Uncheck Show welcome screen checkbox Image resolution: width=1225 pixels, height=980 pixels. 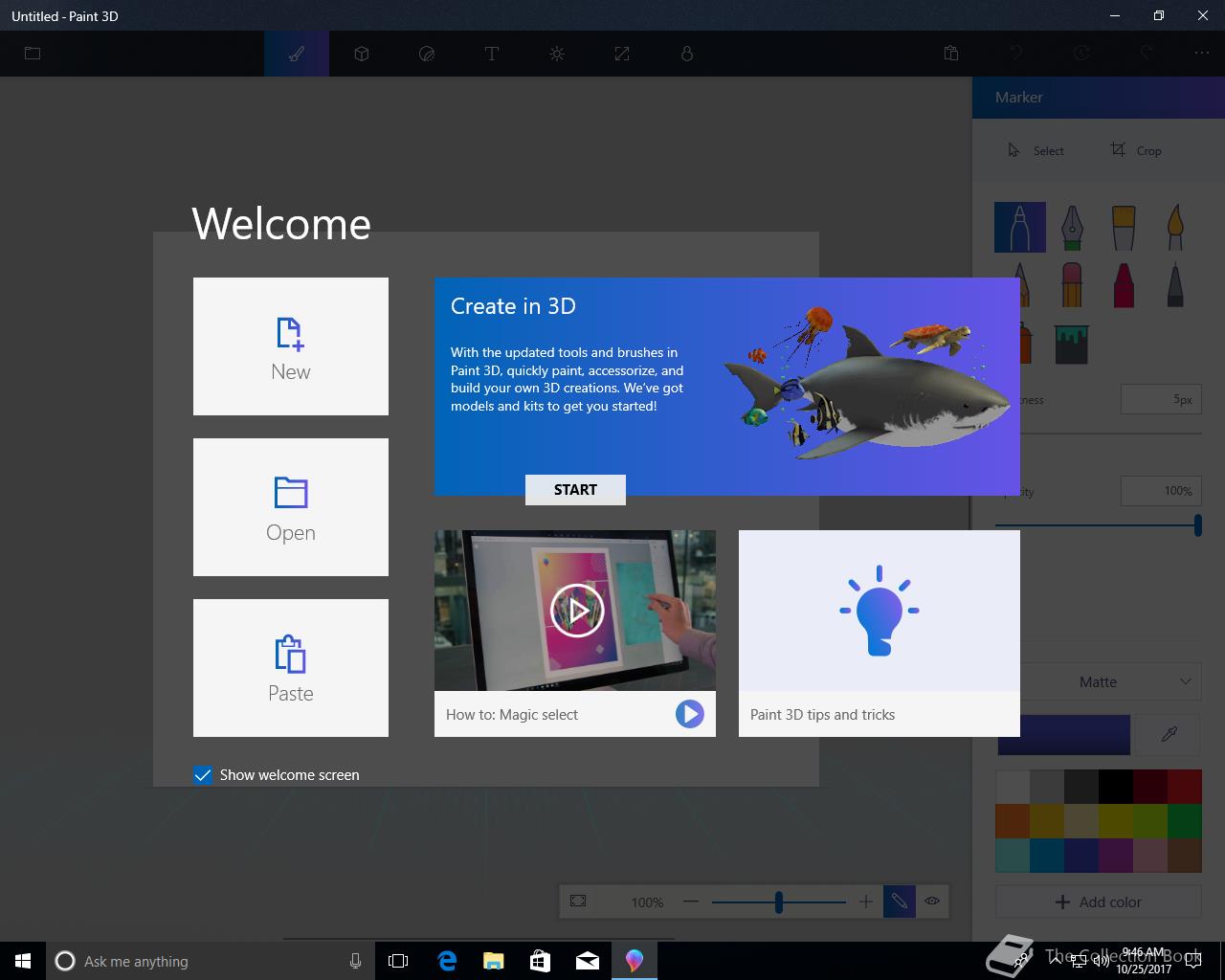203,775
